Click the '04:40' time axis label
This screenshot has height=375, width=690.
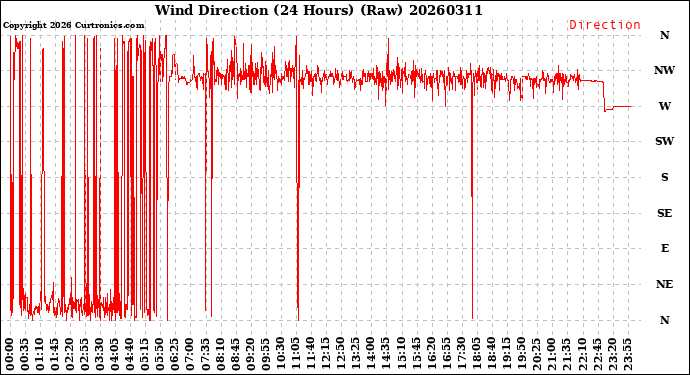[x=130, y=355]
